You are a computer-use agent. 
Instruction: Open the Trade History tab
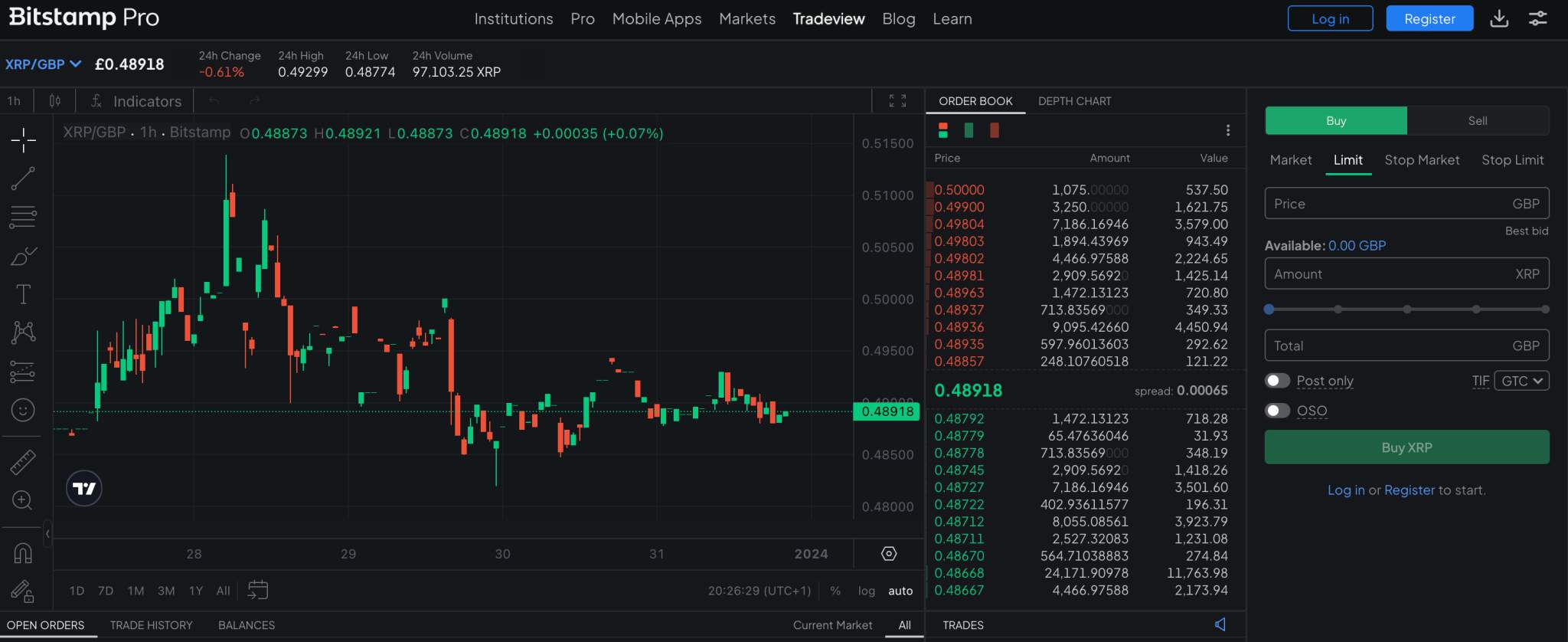point(151,625)
